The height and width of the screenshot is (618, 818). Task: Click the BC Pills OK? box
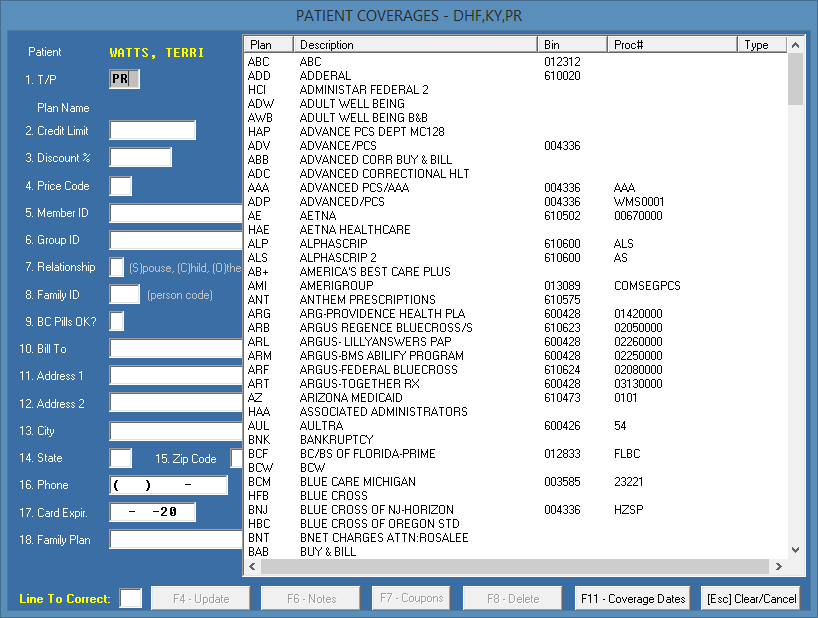click(117, 321)
